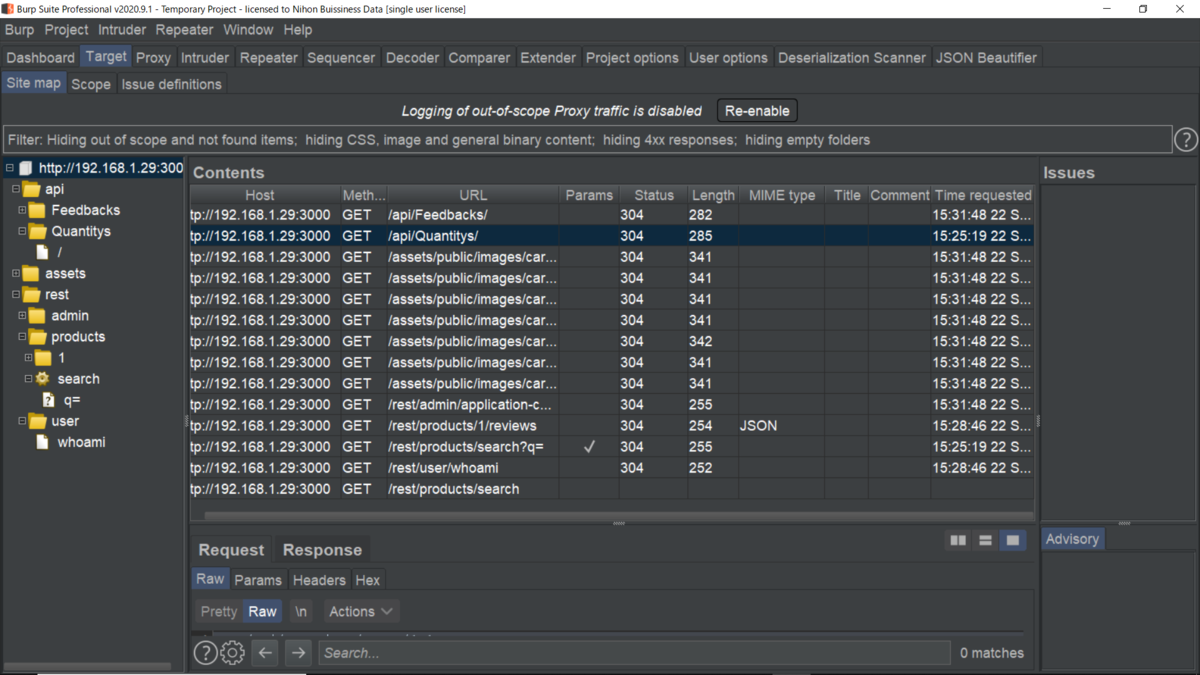Screen dimensions: 1200x675
Task: Click the contents table horizontal scrollbar
Action: click(x=618, y=515)
